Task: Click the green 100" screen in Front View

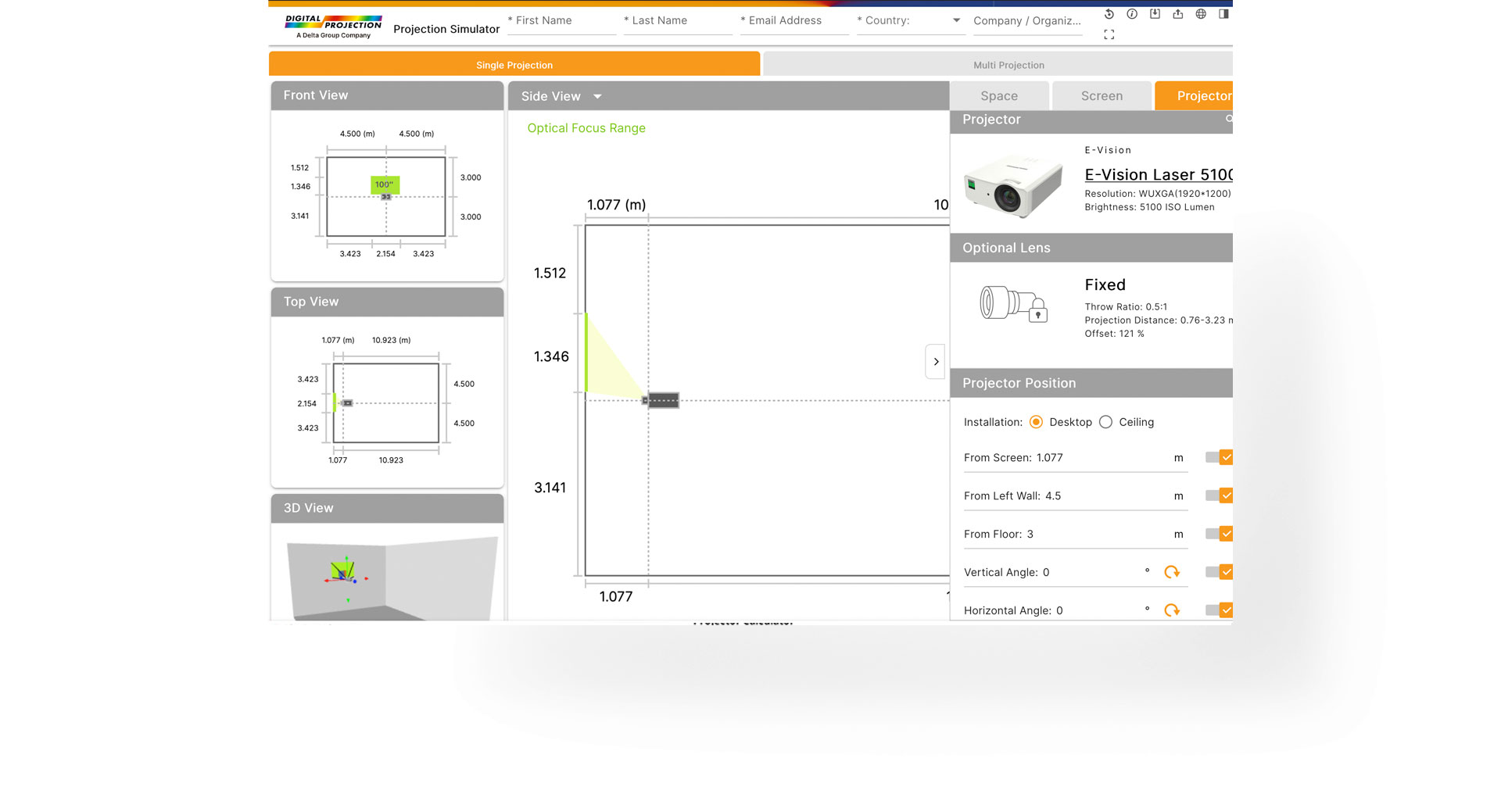Action: 385,184
